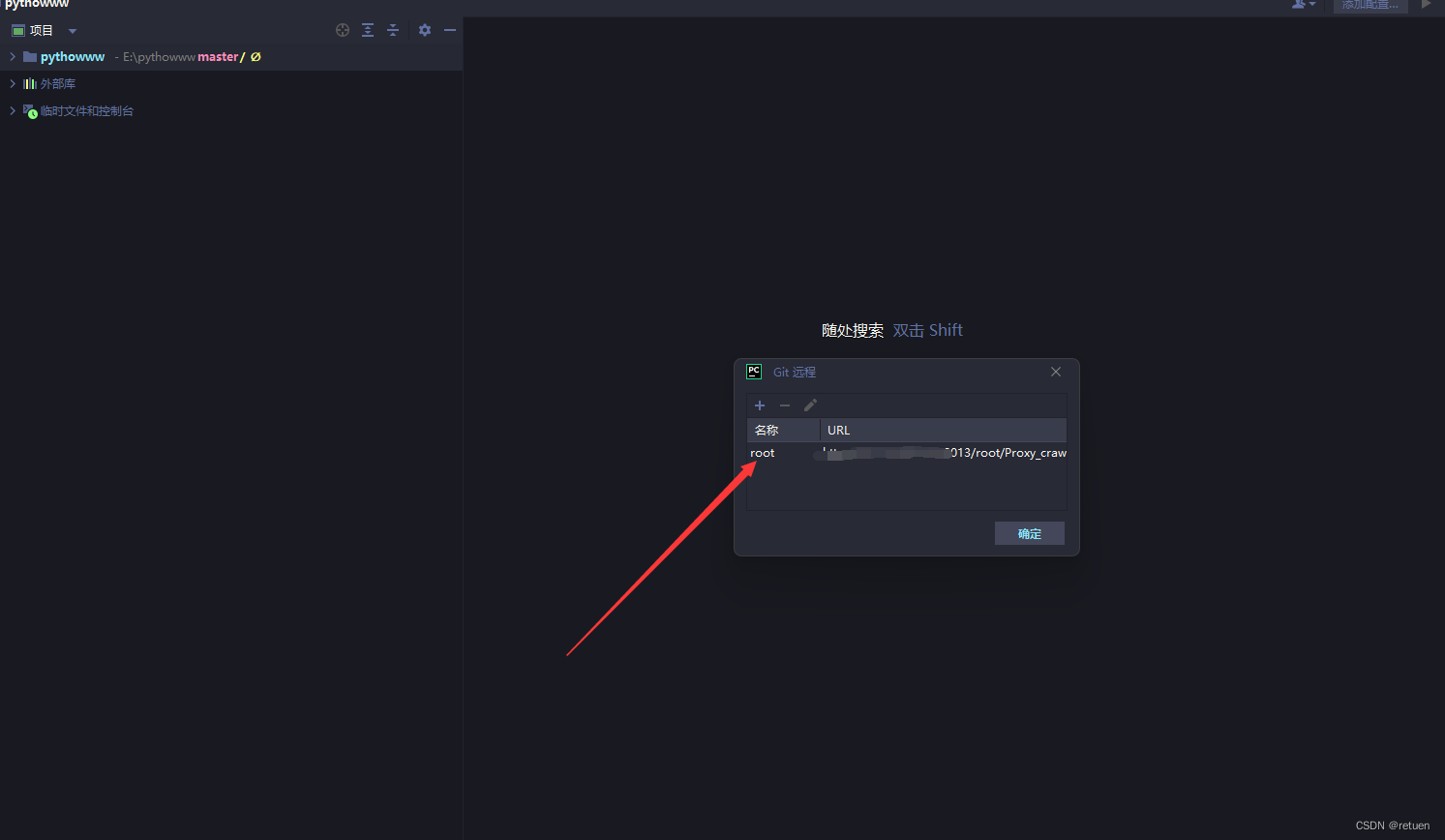Click the run play icon top right
1445x840 pixels.
(1426, 5)
